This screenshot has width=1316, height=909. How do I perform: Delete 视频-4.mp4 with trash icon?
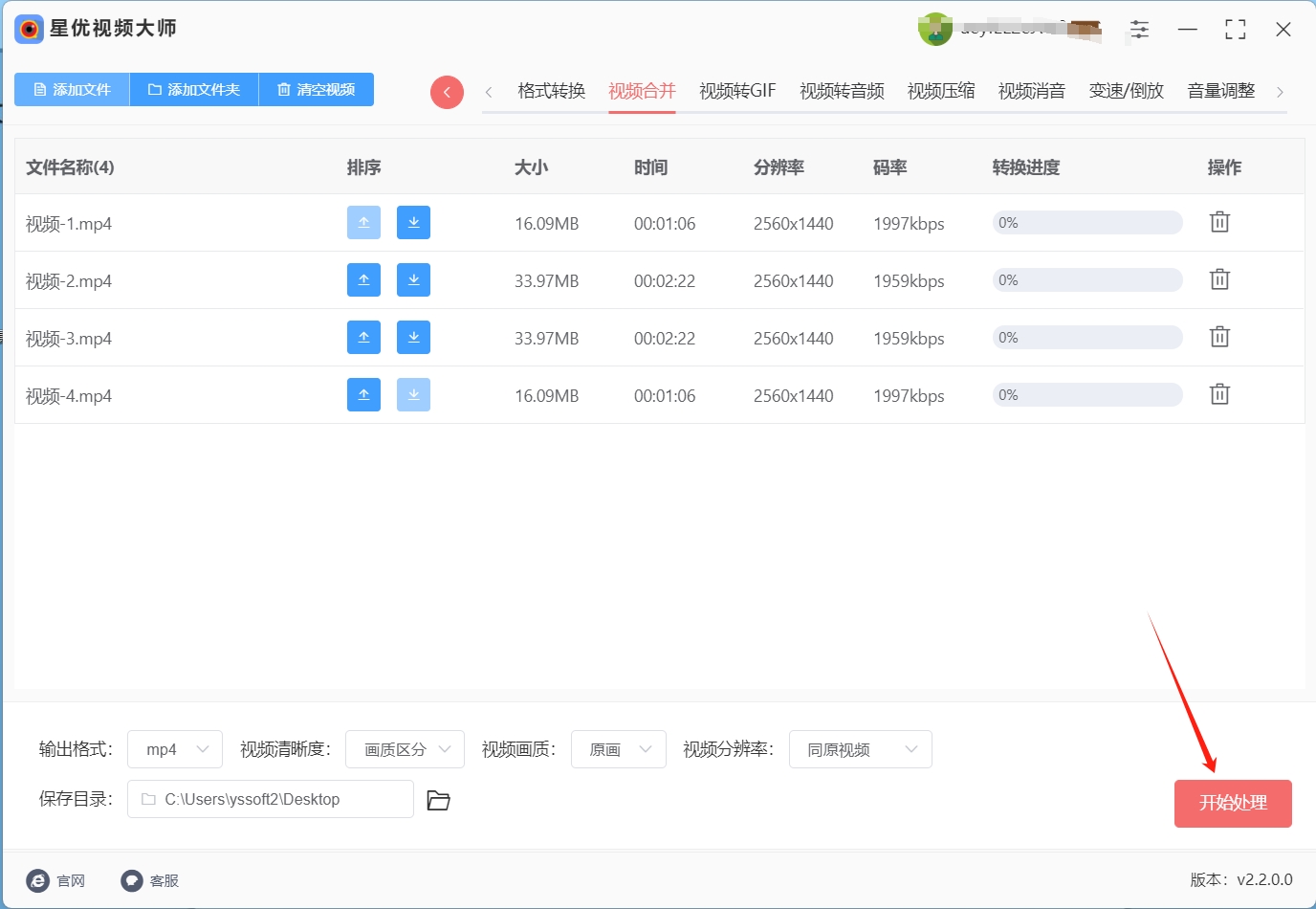click(x=1219, y=394)
